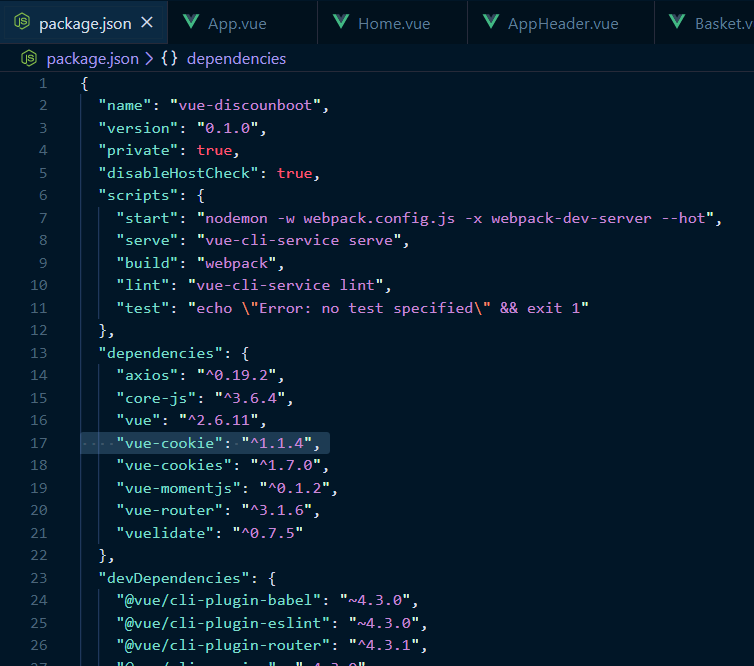
Task: Click the Vue icon on the Basket tab
Action: coord(678,22)
